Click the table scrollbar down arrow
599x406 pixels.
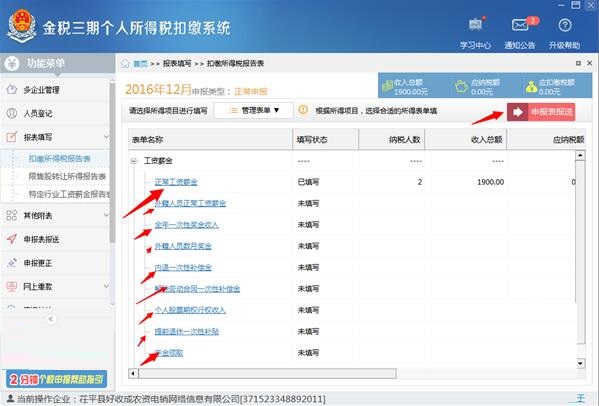coord(580,363)
